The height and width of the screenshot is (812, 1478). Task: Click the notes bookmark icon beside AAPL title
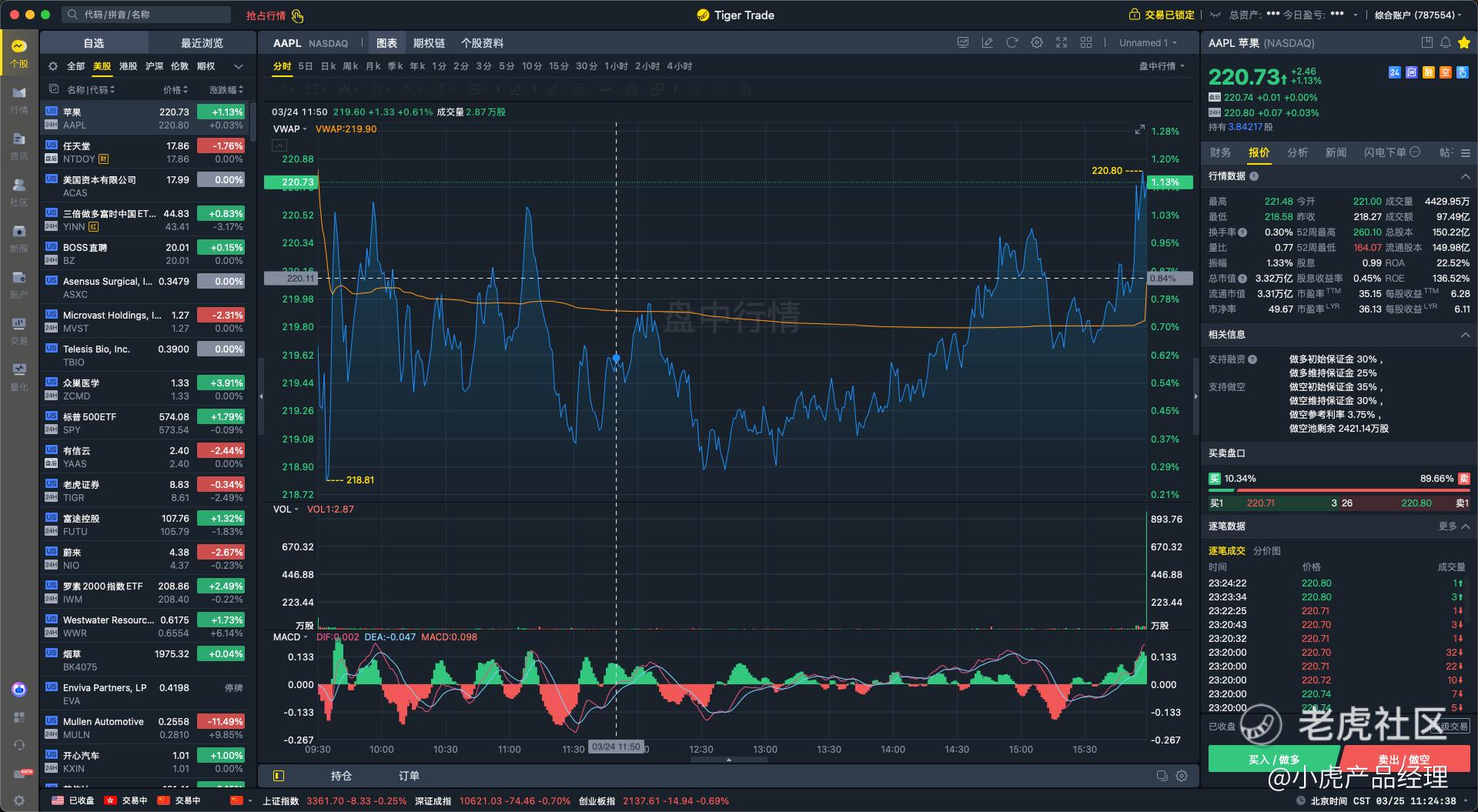pyautogui.click(x=1427, y=43)
